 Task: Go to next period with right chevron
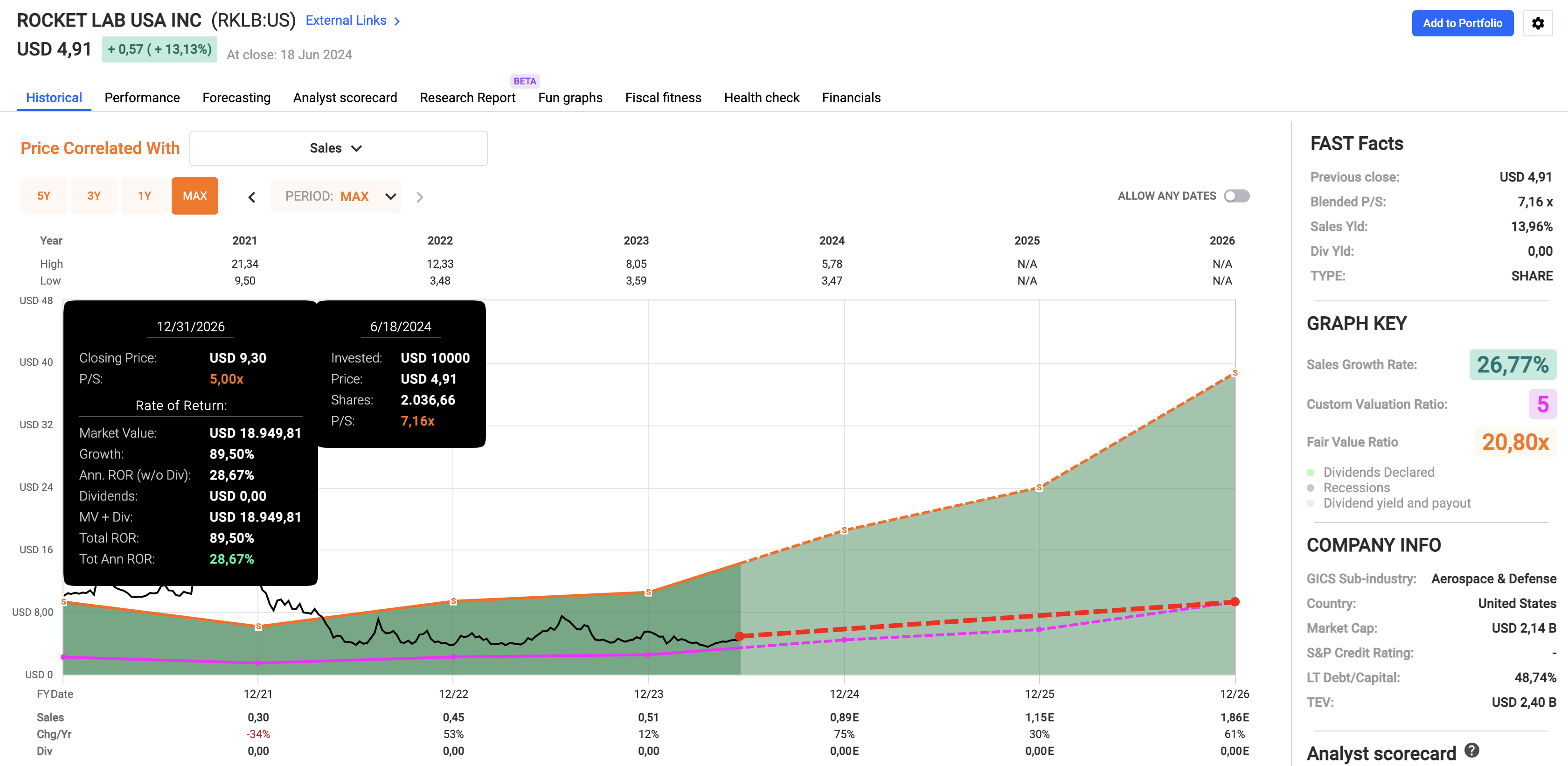point(419,197)
